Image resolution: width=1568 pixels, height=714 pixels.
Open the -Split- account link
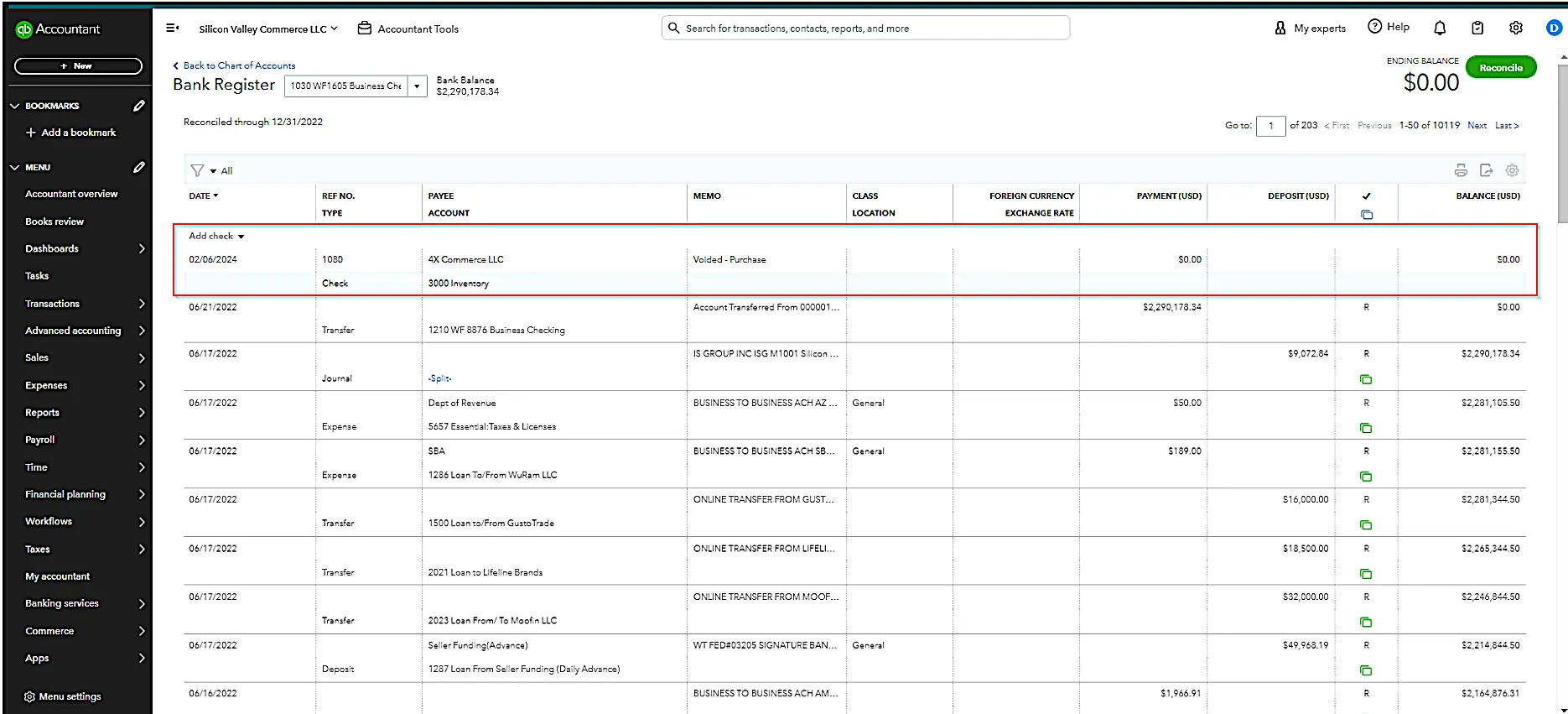point(439,378)
